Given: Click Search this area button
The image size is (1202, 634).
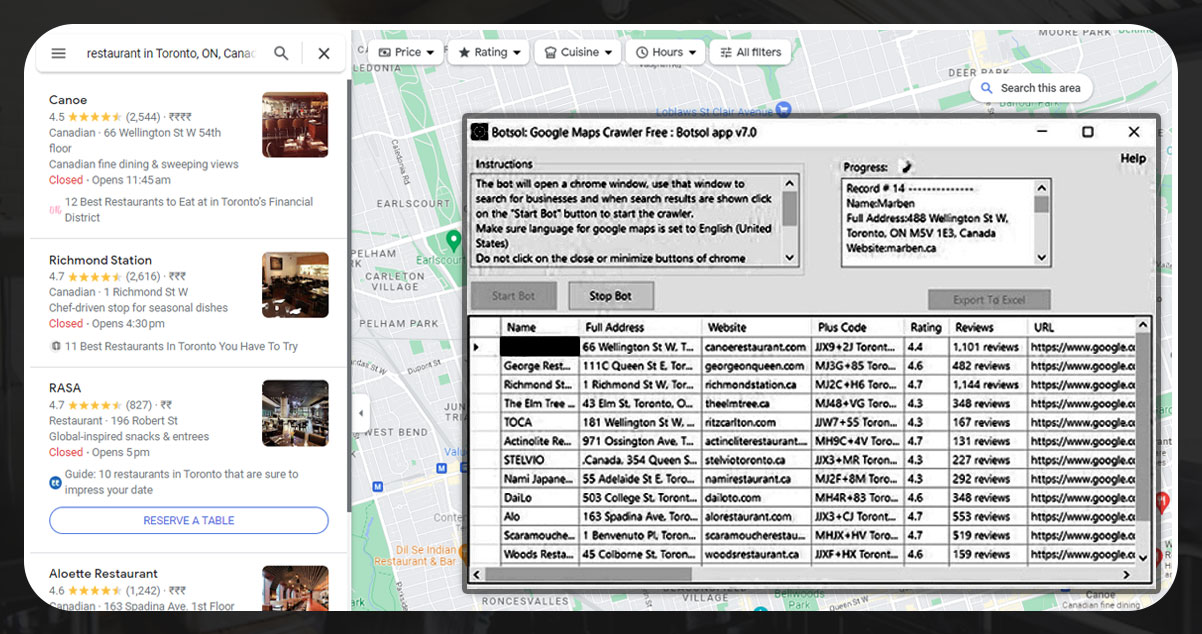Looking at the screenshot, I should coord(1030,88).
